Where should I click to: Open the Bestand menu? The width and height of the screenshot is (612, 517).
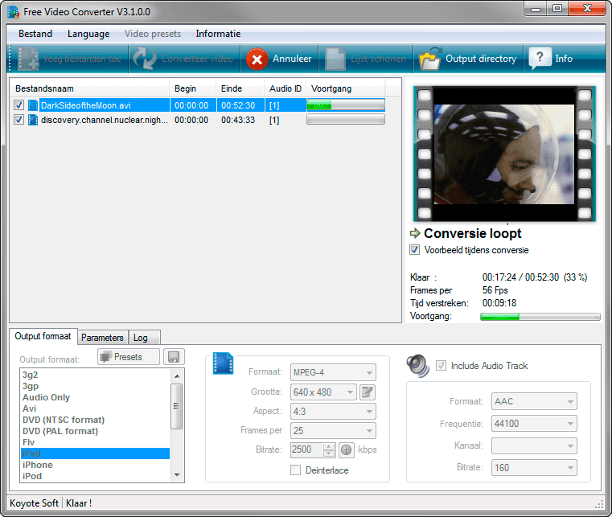[x=35, y=34]
